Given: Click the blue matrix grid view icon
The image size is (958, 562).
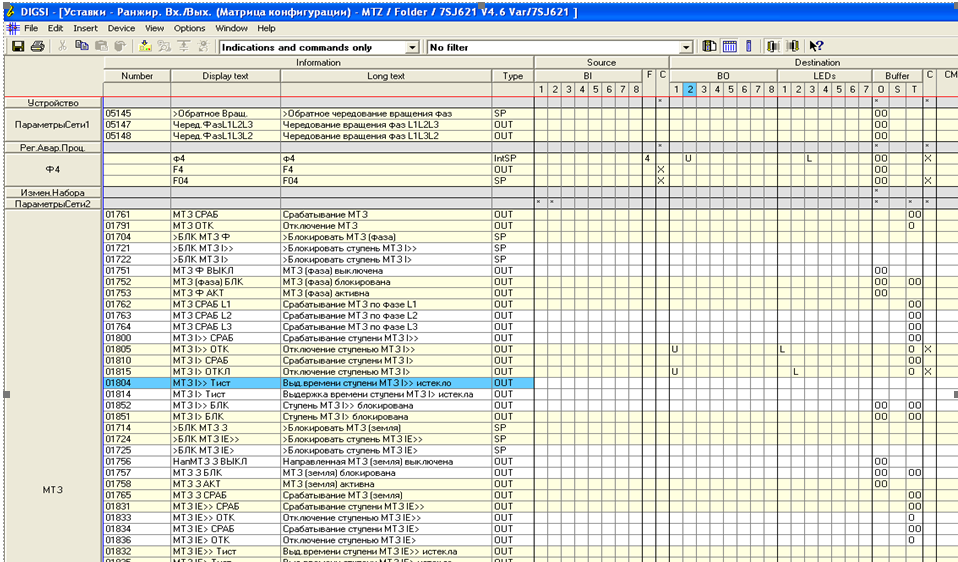Looking at the screenshot, I should click(x=729, y=47).
